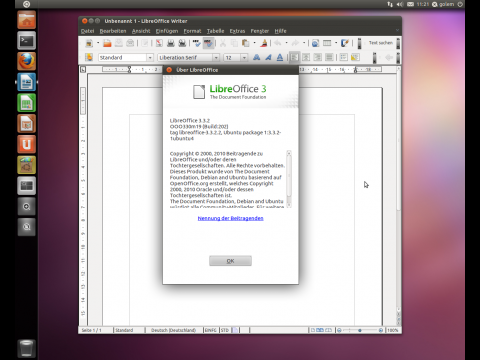Click the Numbering On/Off list icon
Screen dimensions: 480x360
(343, 57)
